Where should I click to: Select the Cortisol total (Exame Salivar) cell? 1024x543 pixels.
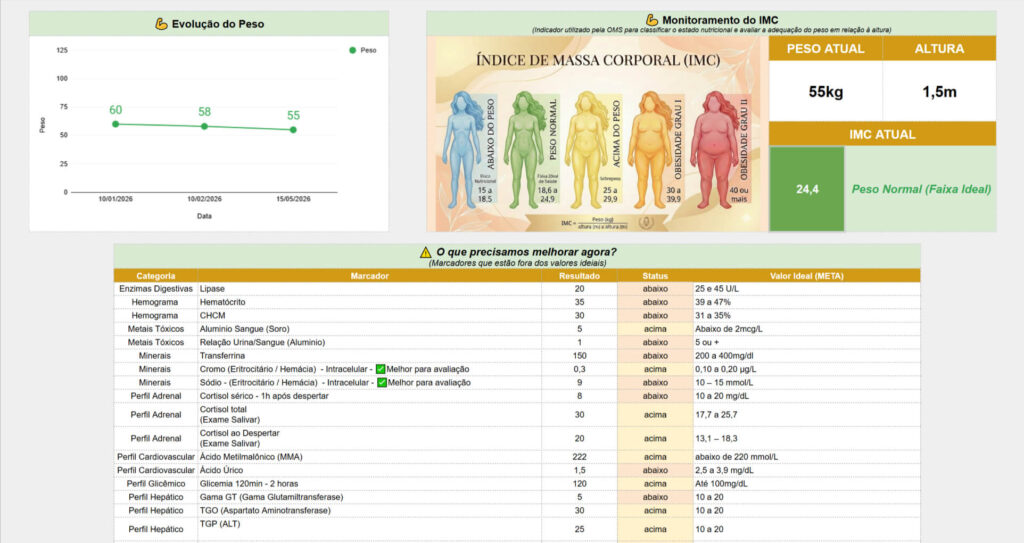370,414
